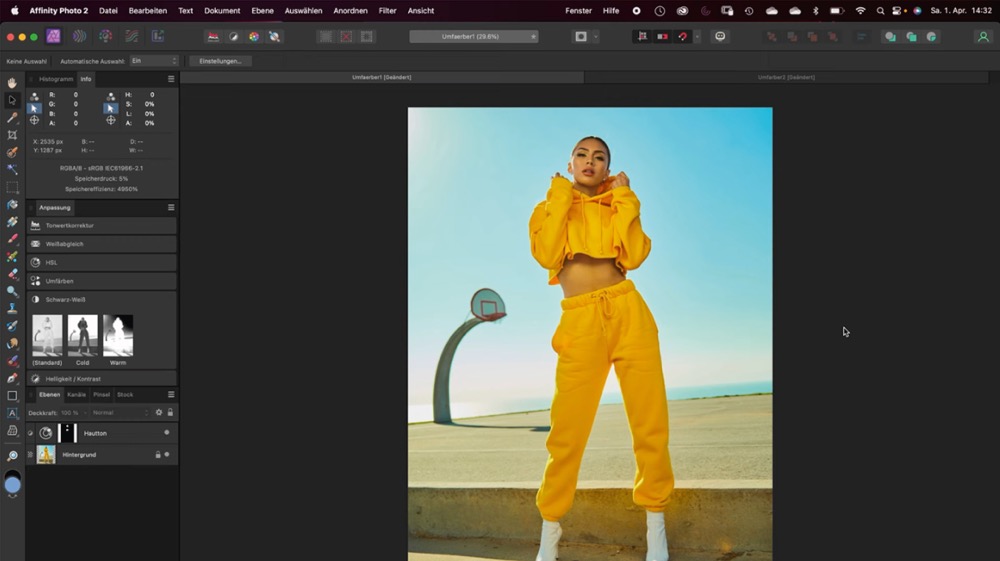This screenshot has width=1000, height=561.
Task: Click the Einstellungen... button
Action: coord(220,61)
